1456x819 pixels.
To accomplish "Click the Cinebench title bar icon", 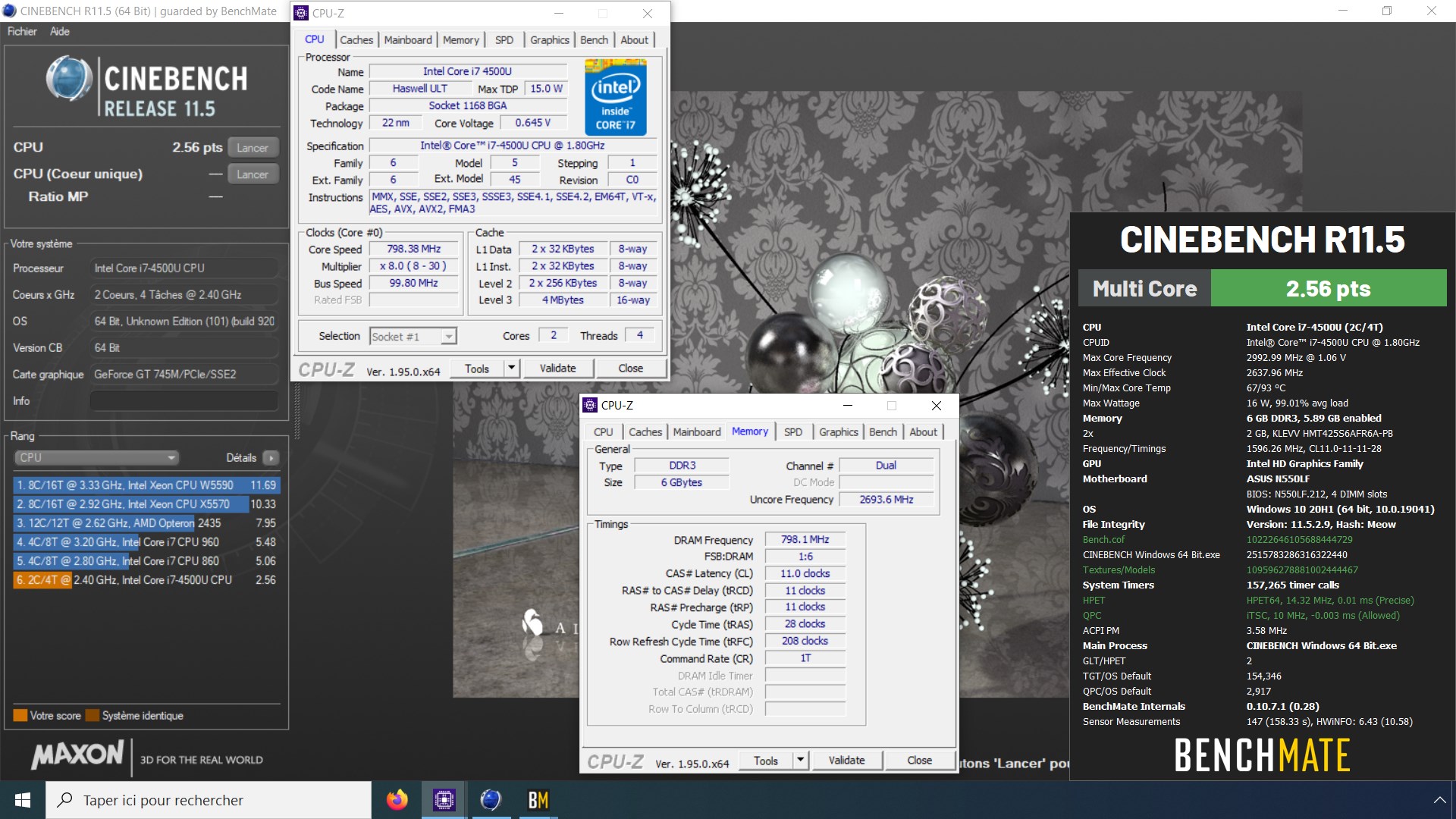I will (x=9, y=11).
